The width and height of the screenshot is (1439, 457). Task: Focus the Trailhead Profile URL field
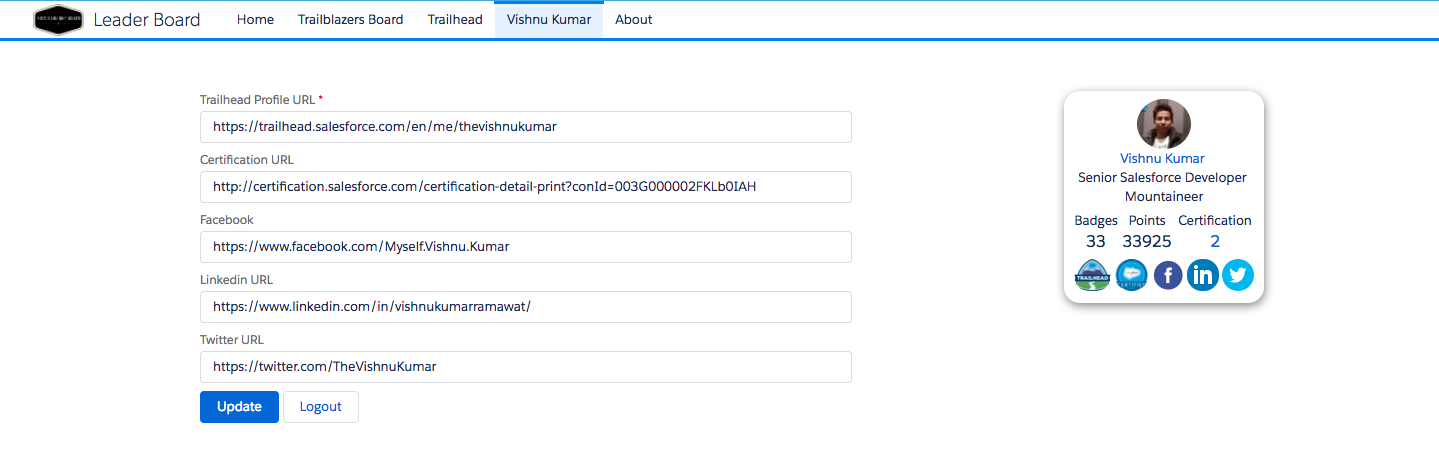(525, 127)
